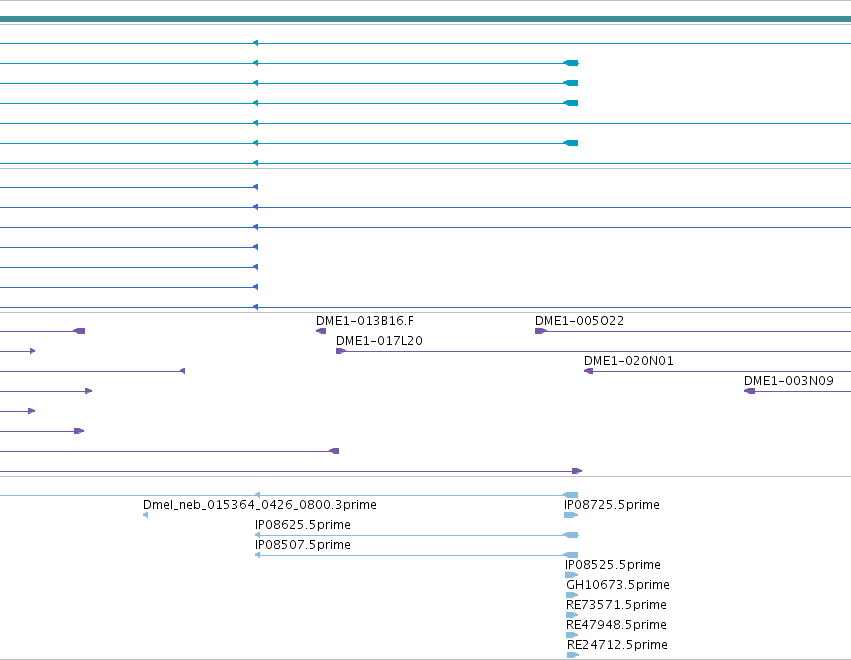The image size is (851, 660).
Task: Click the IP08525.5prime label
Action: click(613, 565)
